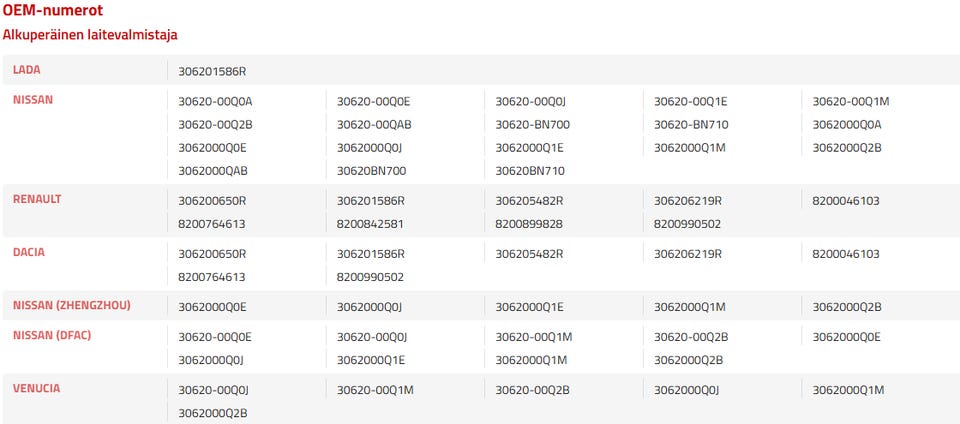
Task: Click Renault number 8200842581
Action: pos(370,223)
